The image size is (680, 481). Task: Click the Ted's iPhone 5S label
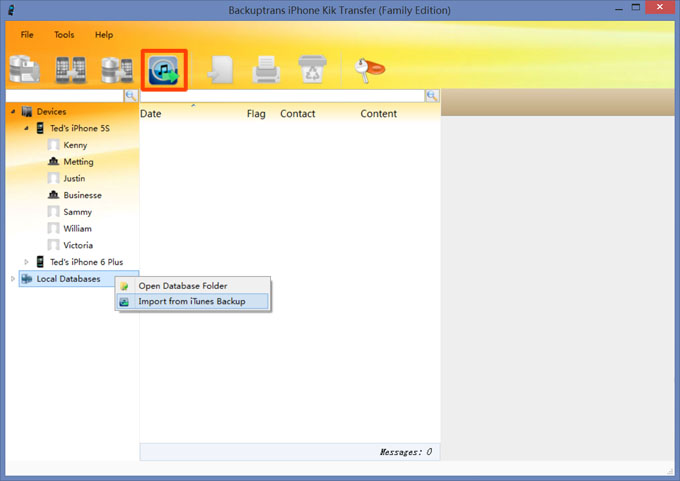80,128
